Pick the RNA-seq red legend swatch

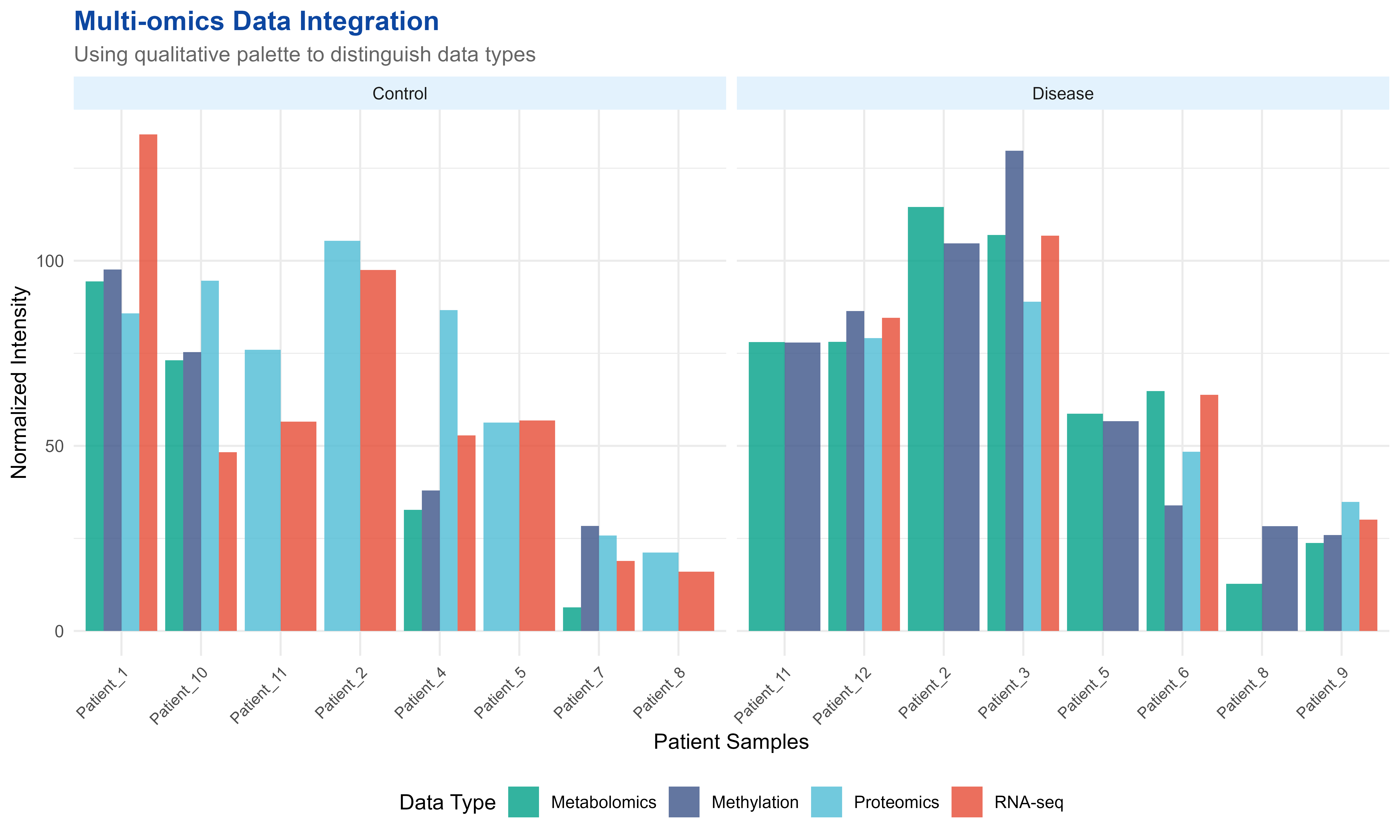click(966, 801)
